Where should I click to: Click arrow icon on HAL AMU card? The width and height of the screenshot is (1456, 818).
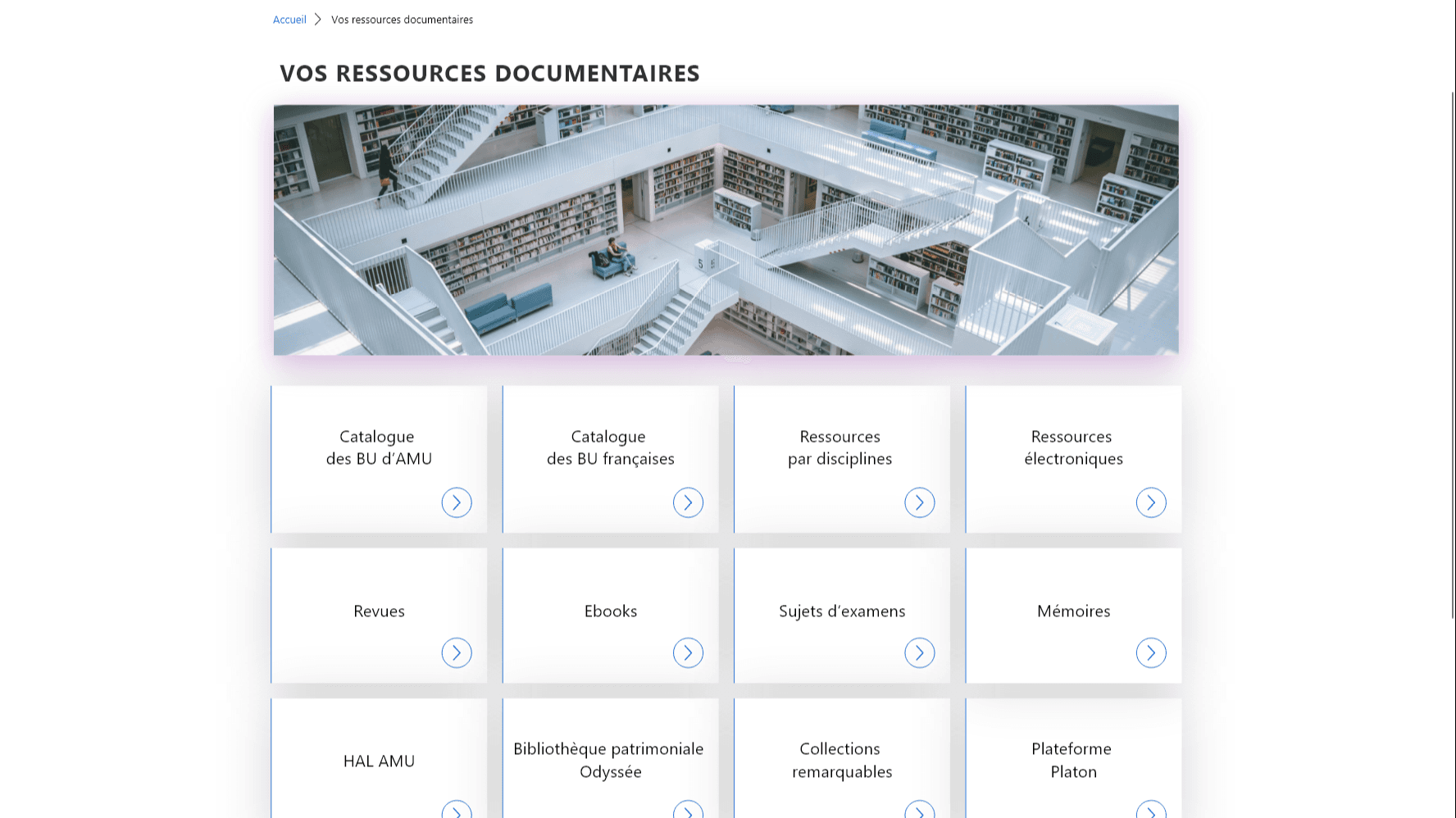point(457,810)
